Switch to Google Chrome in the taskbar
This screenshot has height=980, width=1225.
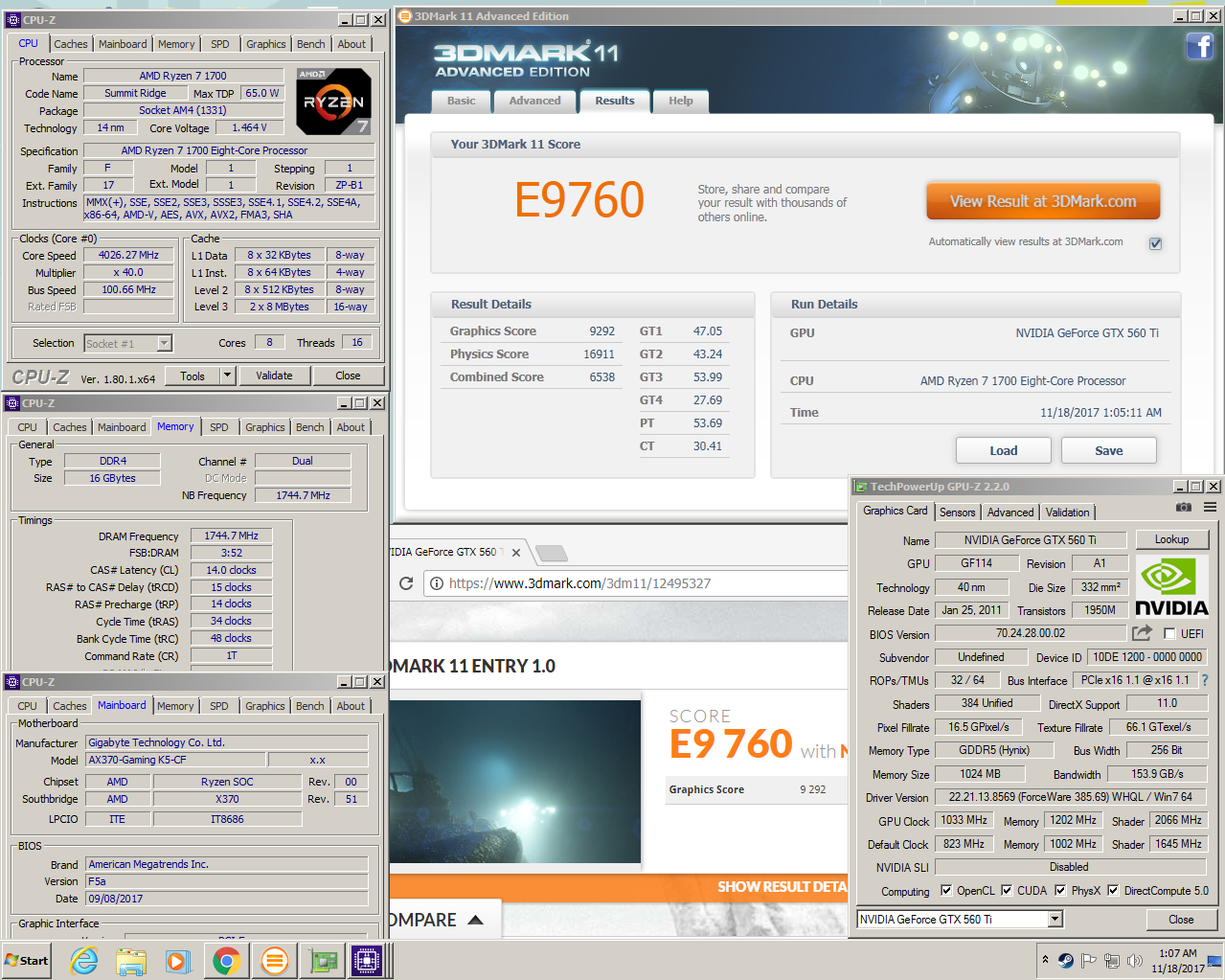coord(226,960)
